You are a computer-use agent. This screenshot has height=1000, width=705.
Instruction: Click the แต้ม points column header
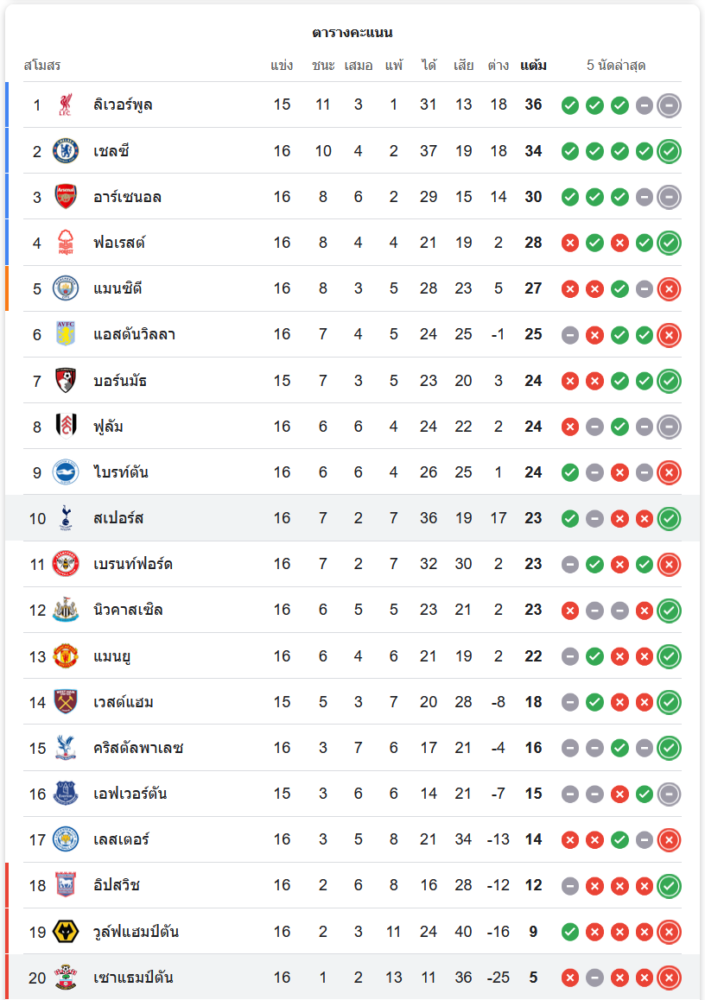[533, 66]
